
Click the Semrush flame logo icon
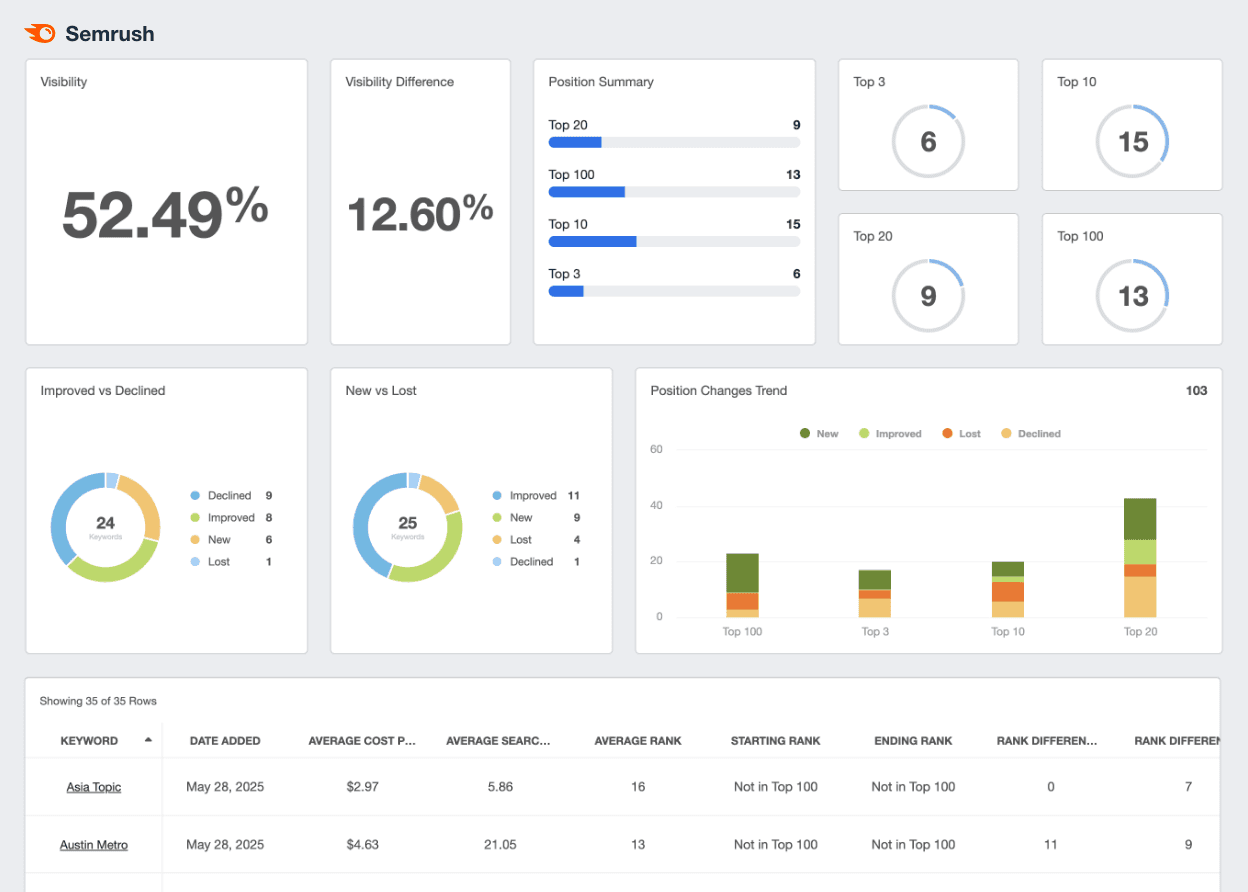(x=40, y=34)
